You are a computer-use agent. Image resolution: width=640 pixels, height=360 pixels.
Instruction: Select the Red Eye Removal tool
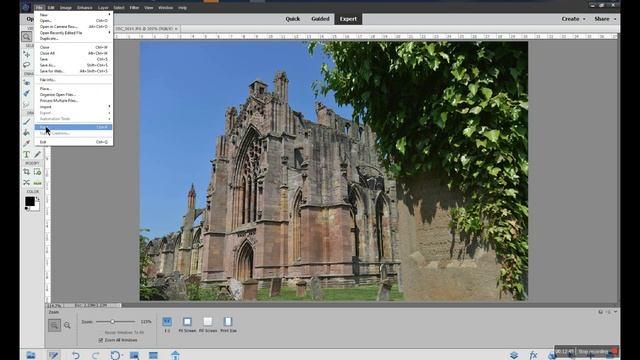(27, 82)
